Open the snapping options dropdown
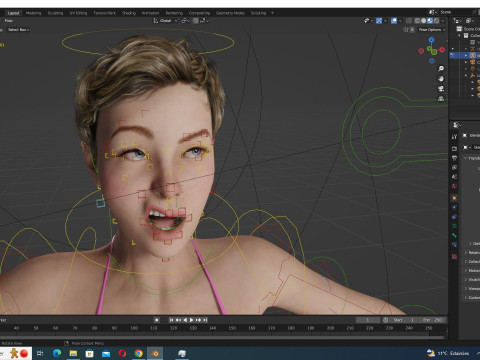 point(204,21)
